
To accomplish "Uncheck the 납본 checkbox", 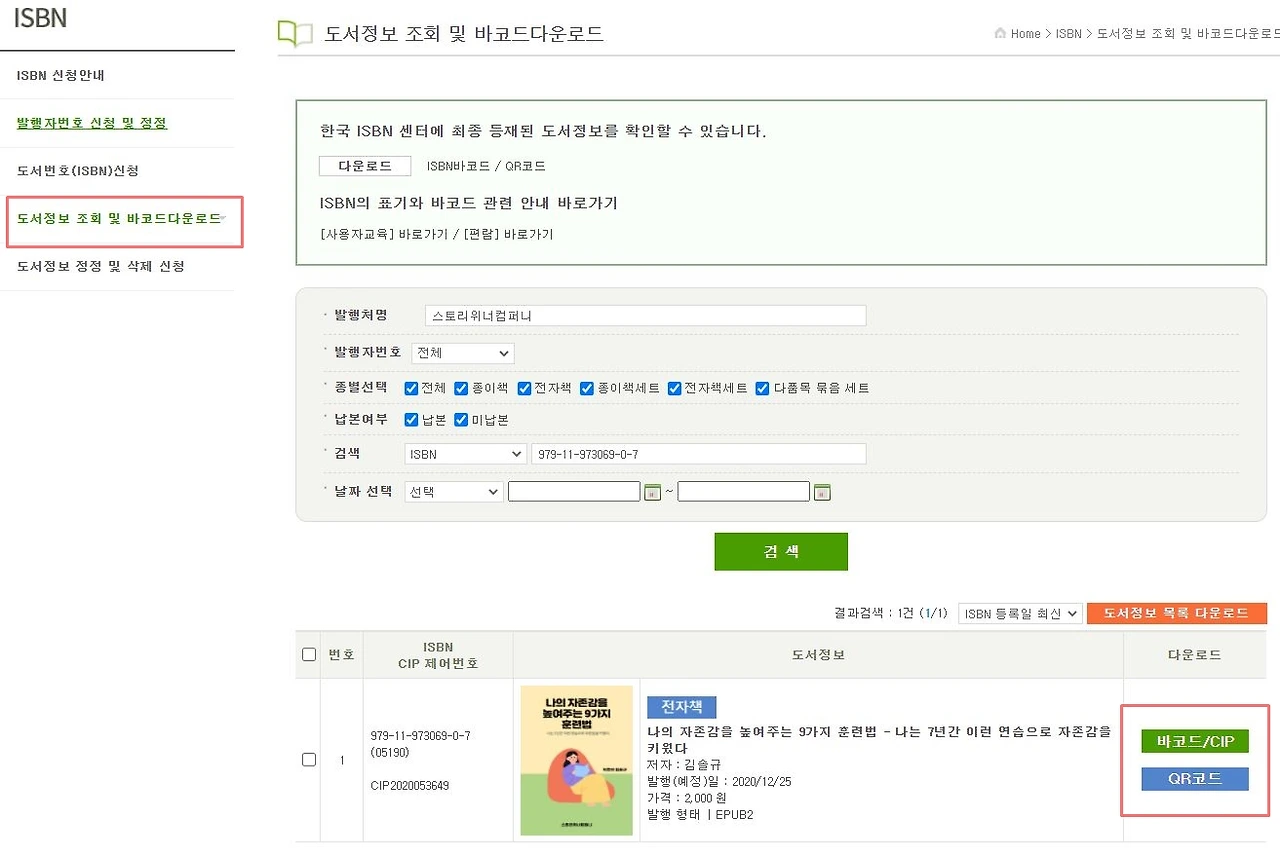I will [411, 419].
